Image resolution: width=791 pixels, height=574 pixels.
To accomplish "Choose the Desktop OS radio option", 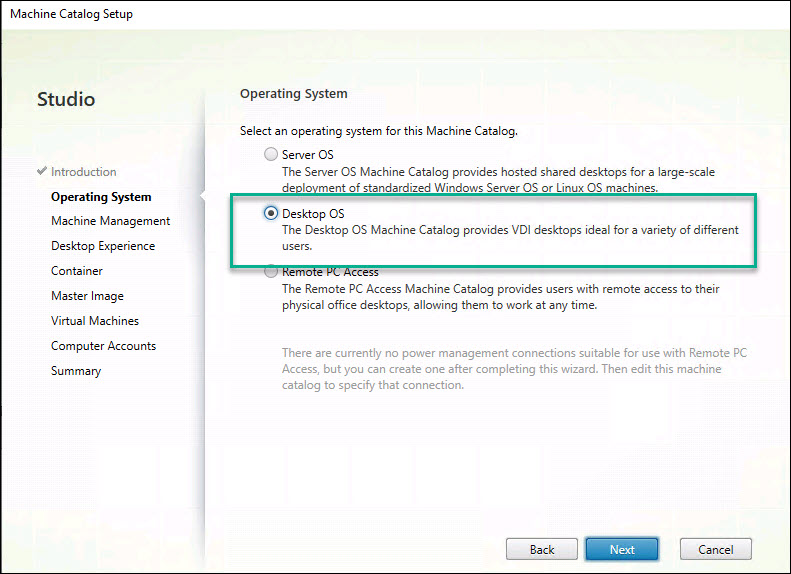I will coord(270,213).
